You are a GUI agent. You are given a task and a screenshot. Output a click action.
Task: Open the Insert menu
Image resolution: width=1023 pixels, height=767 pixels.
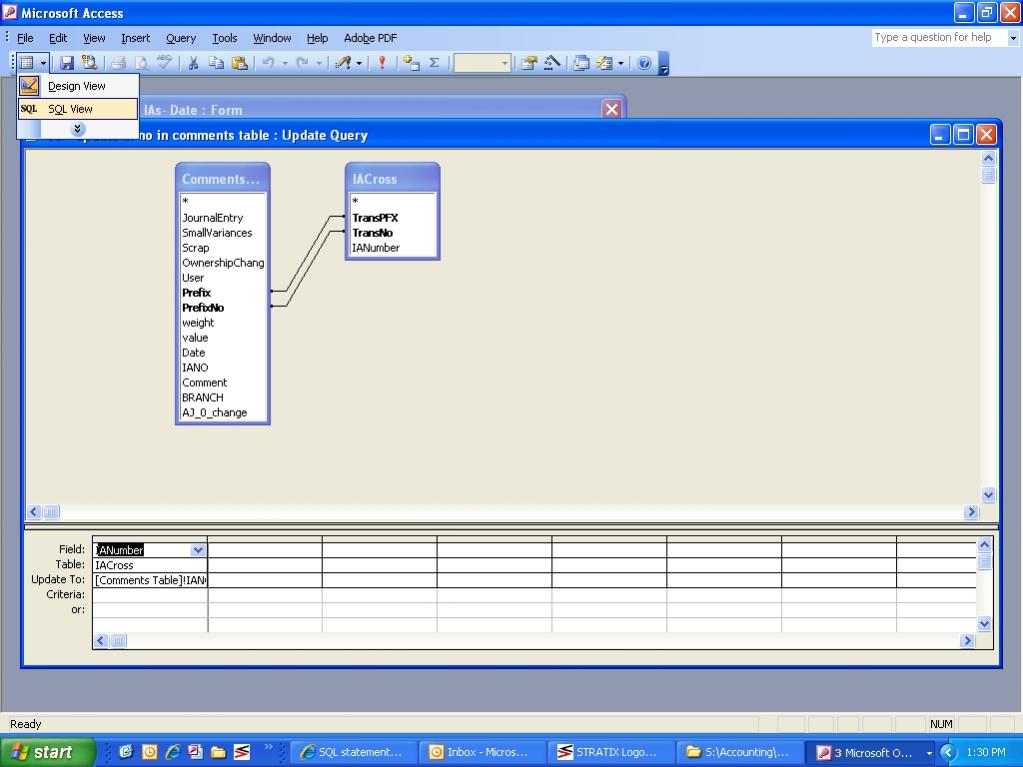[x=135, y=38]
